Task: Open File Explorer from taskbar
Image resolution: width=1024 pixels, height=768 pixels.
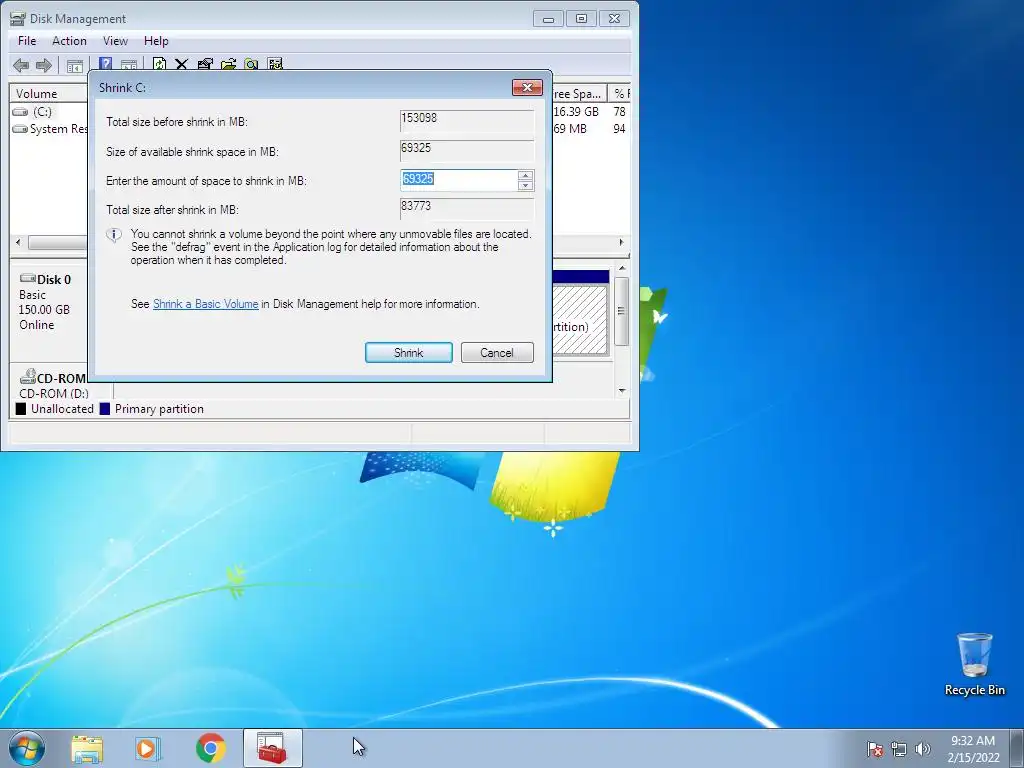Action: (x=87, y=748)
